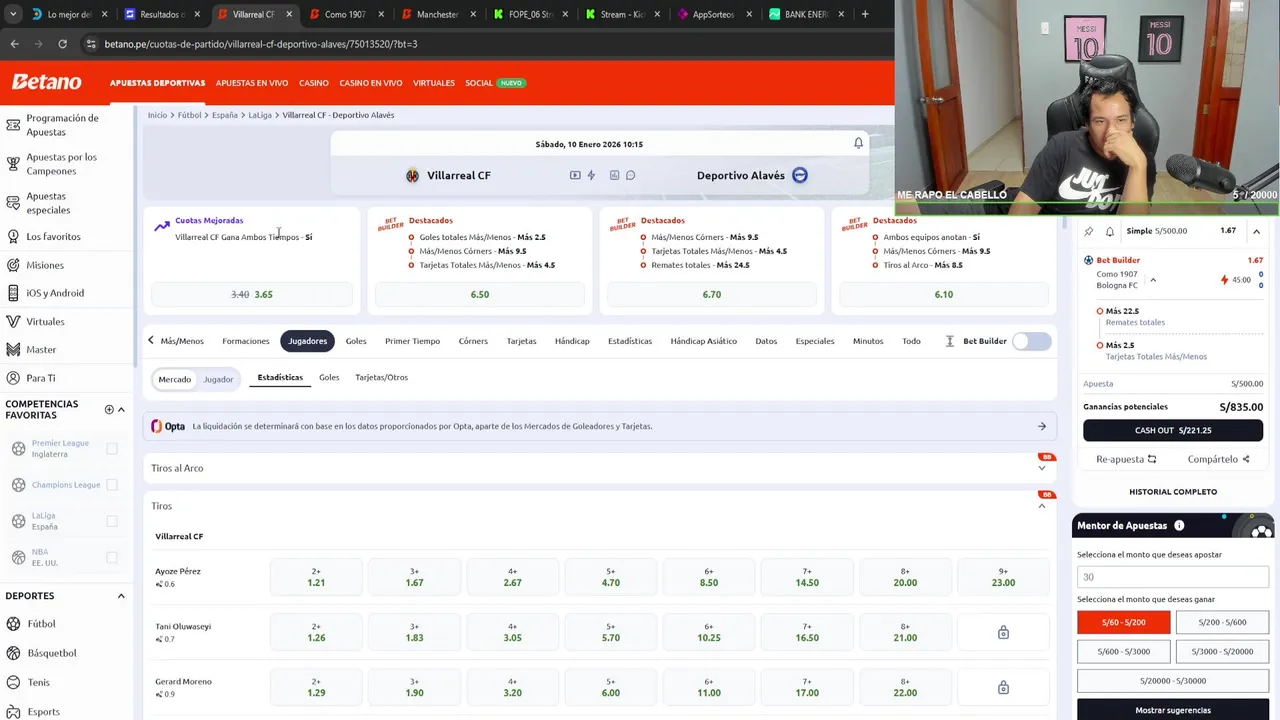Open Historial Completo link
1280x720 pixels.
(x=1173, y=492)
